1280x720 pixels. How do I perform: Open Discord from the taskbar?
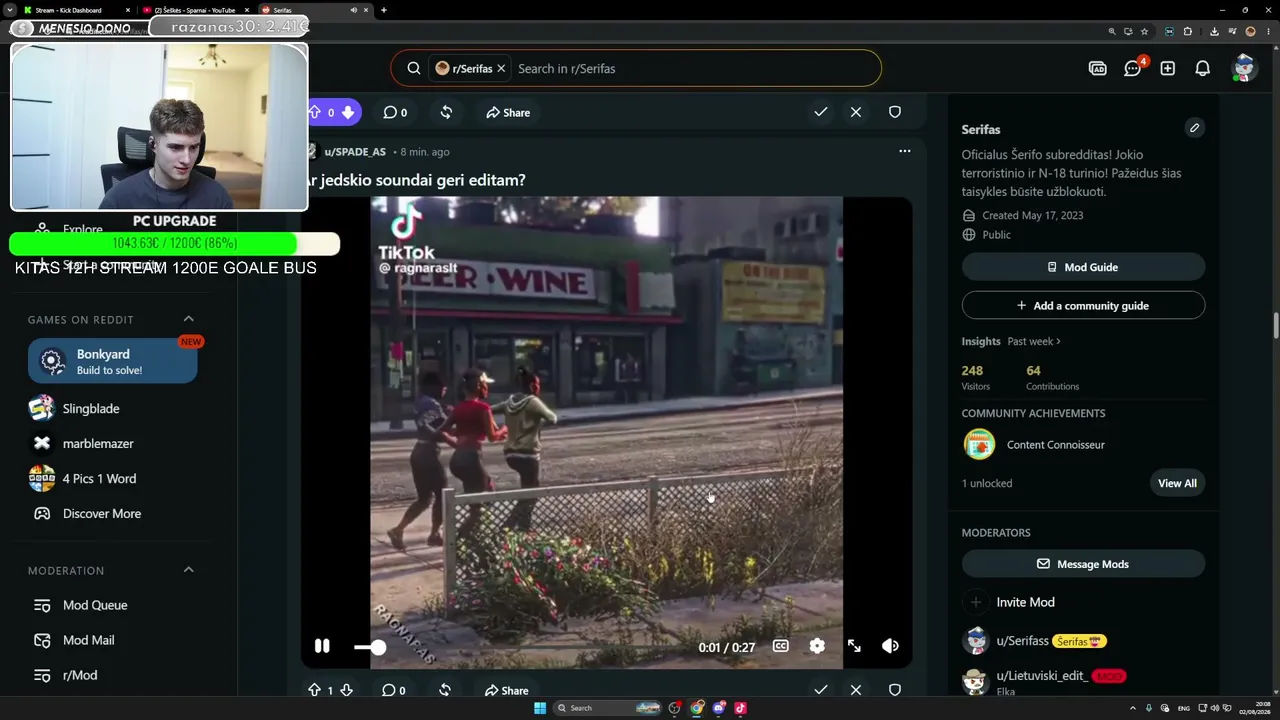pyautogui.click(x=719, y=708)
